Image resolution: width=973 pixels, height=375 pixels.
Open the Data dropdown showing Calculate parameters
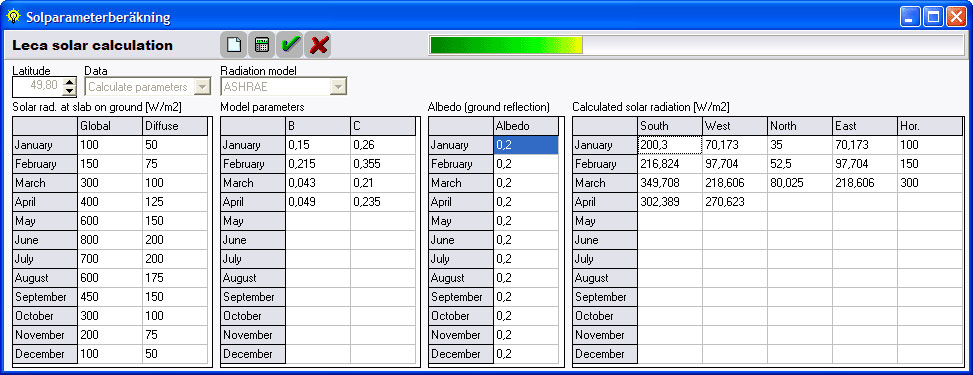[148, 87]
